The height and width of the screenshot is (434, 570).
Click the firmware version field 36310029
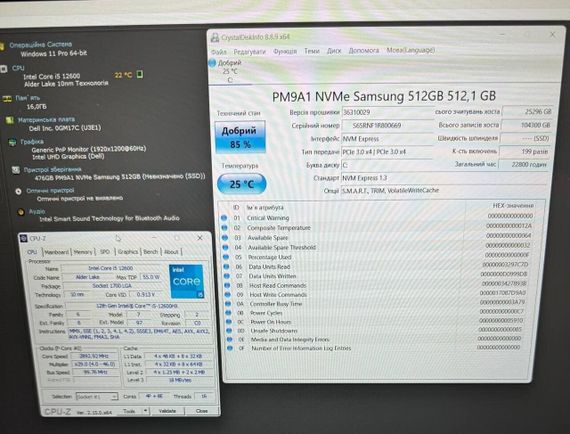tap(387, 112)
